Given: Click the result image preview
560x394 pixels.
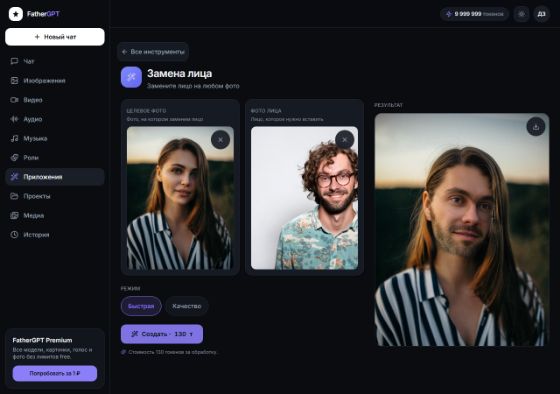Looking at the screenshot, I should (462, 230).
